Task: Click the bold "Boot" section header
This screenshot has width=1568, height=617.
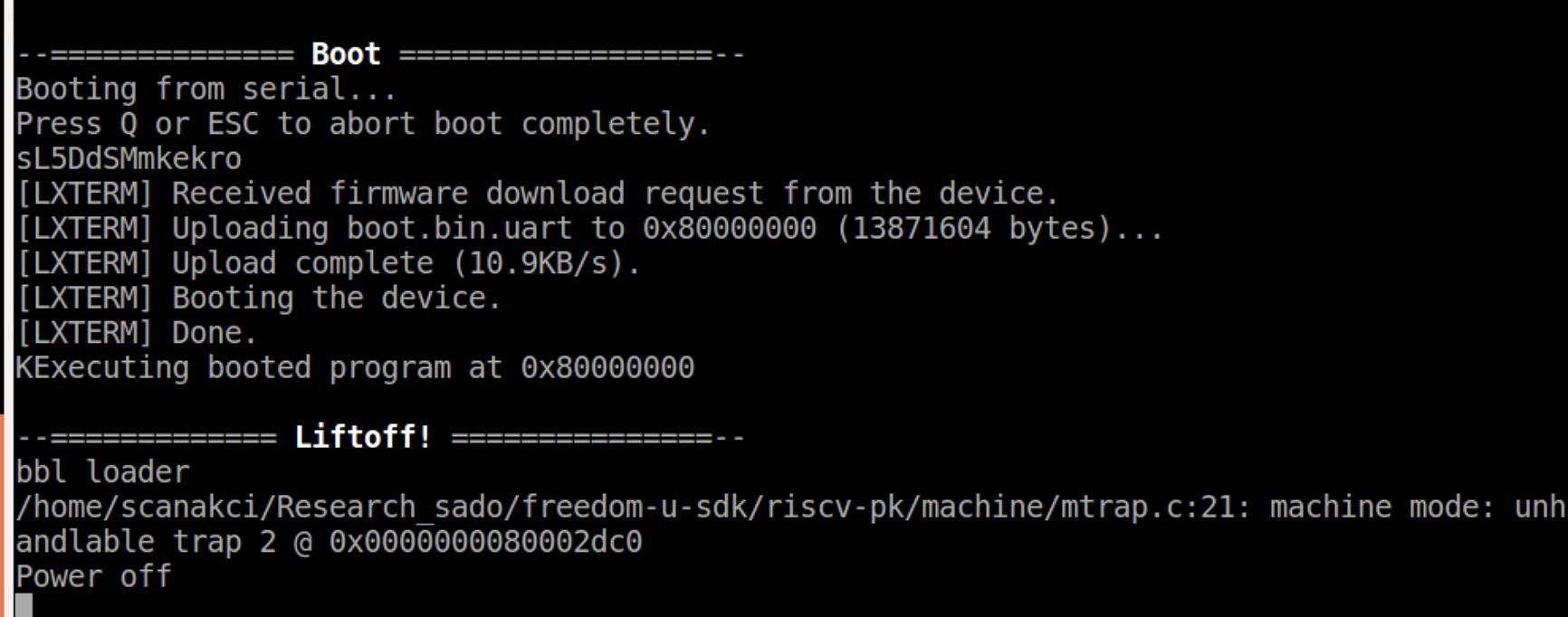Action: pos(345,54)
